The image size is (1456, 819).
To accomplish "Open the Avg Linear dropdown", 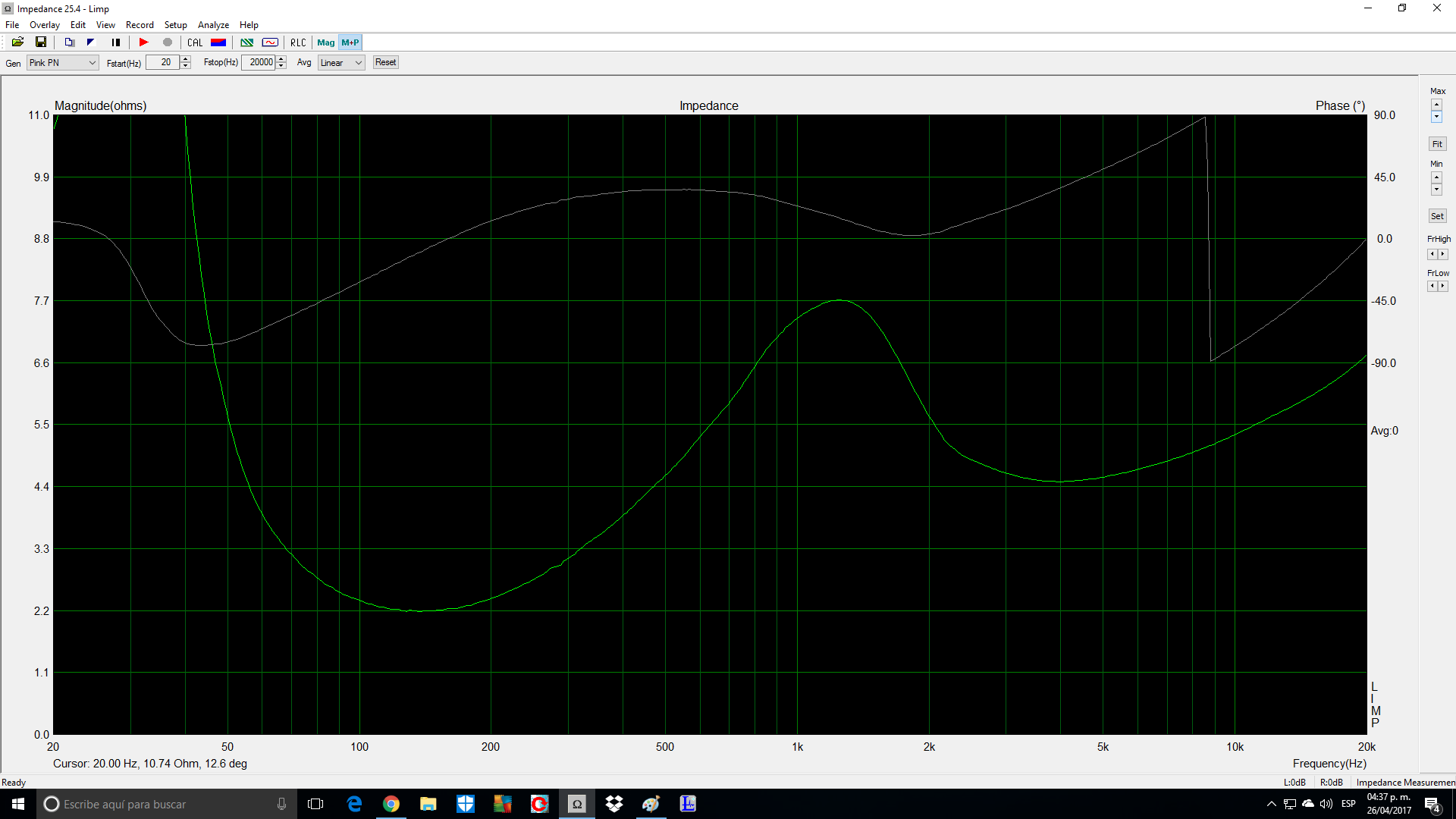I will [x=341, y=63].
